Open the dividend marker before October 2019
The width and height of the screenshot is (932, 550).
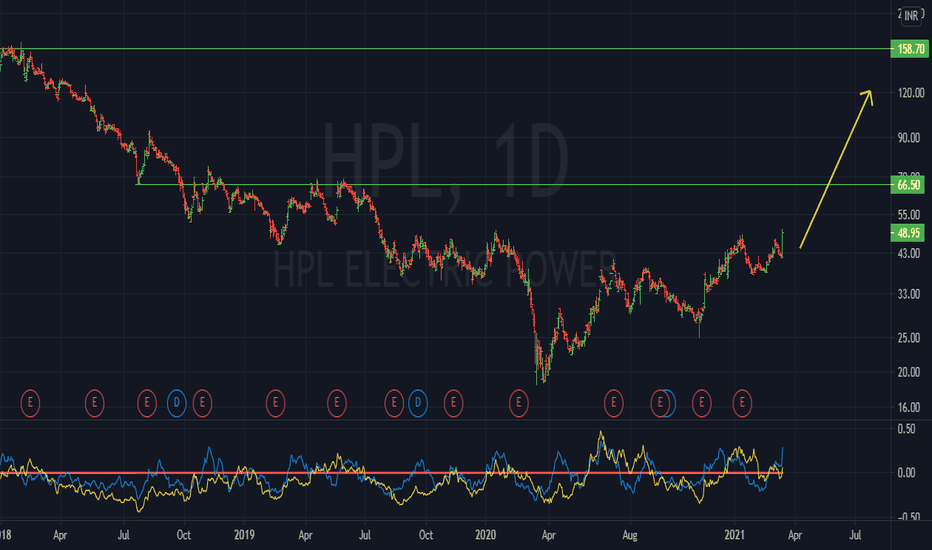(418, 403)
